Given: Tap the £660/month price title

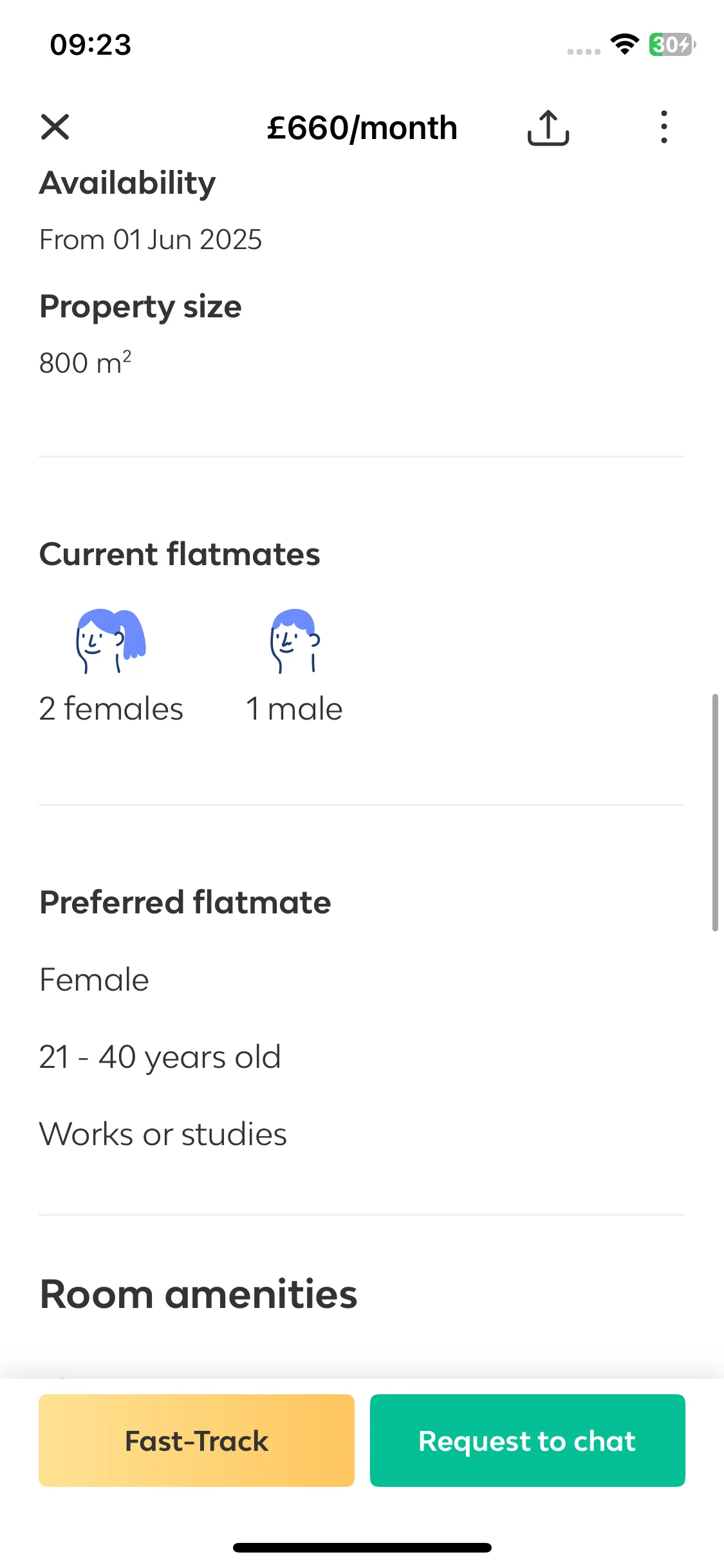Looking at the screenshot, I should [x=362, y=127].
